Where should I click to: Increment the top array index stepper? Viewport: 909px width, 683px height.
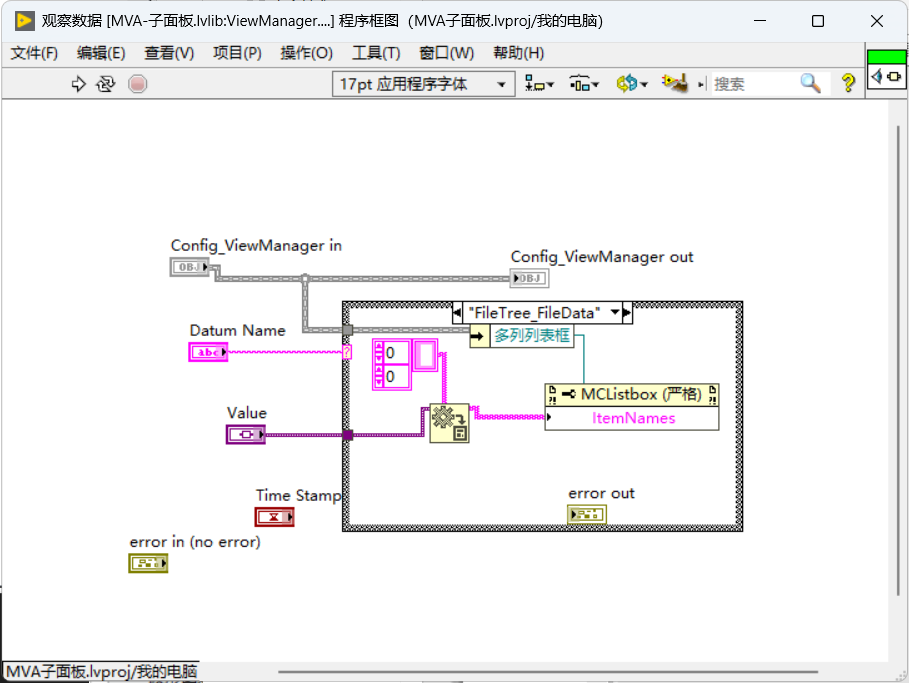[379, 347]
